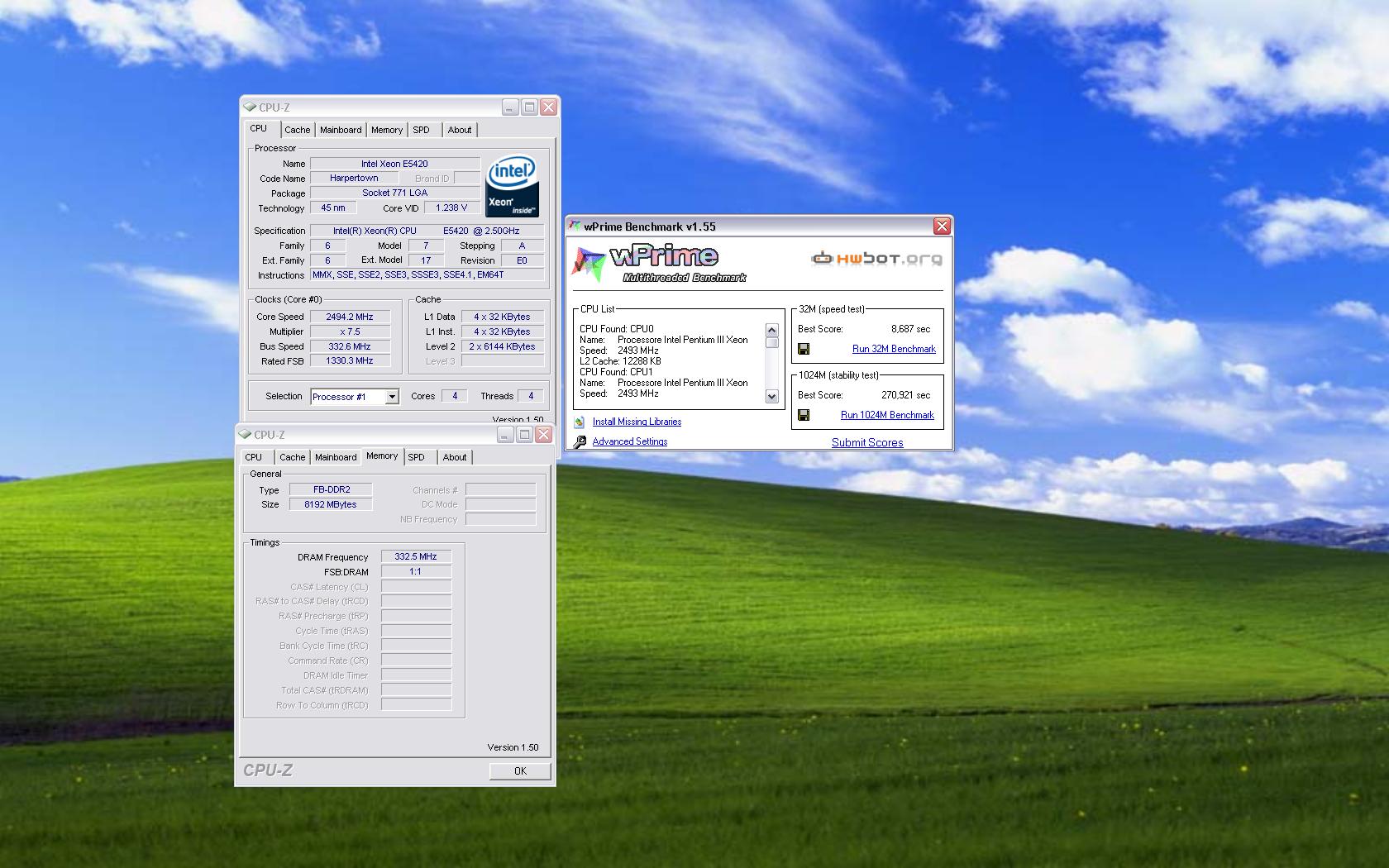Maximize the bottom CPU-Z window
The image size is (1389, 868).
pyautogui.click(x=524, y=434)
